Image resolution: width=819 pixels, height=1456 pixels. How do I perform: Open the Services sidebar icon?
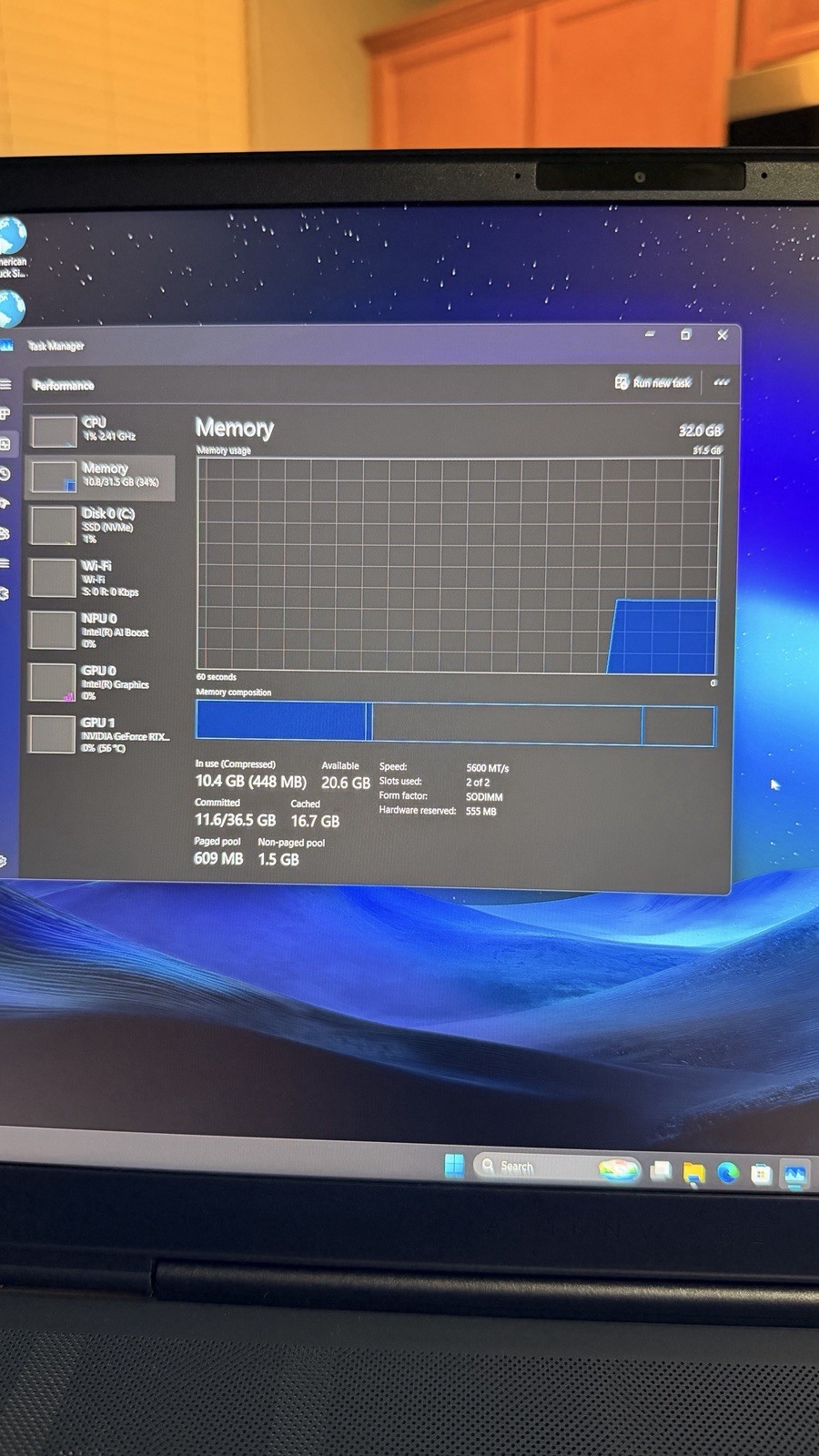[x=5, y=593]
